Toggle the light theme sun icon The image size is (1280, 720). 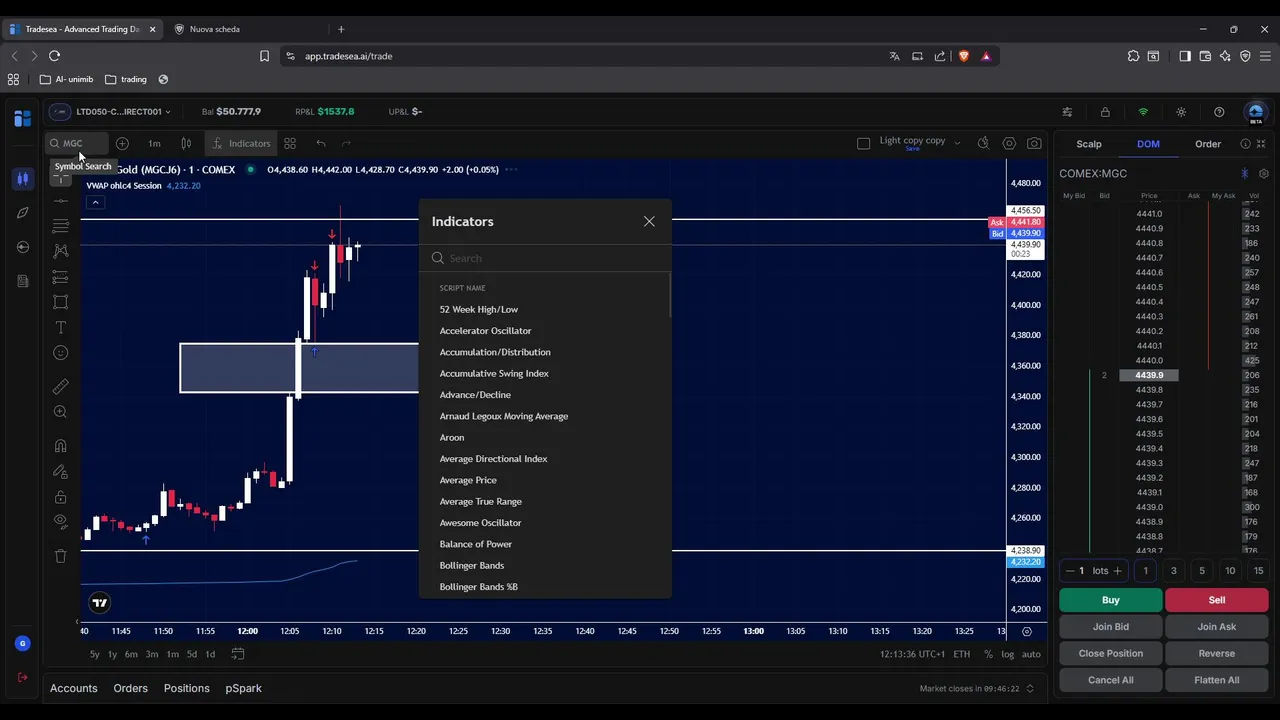click(1181, 112)
